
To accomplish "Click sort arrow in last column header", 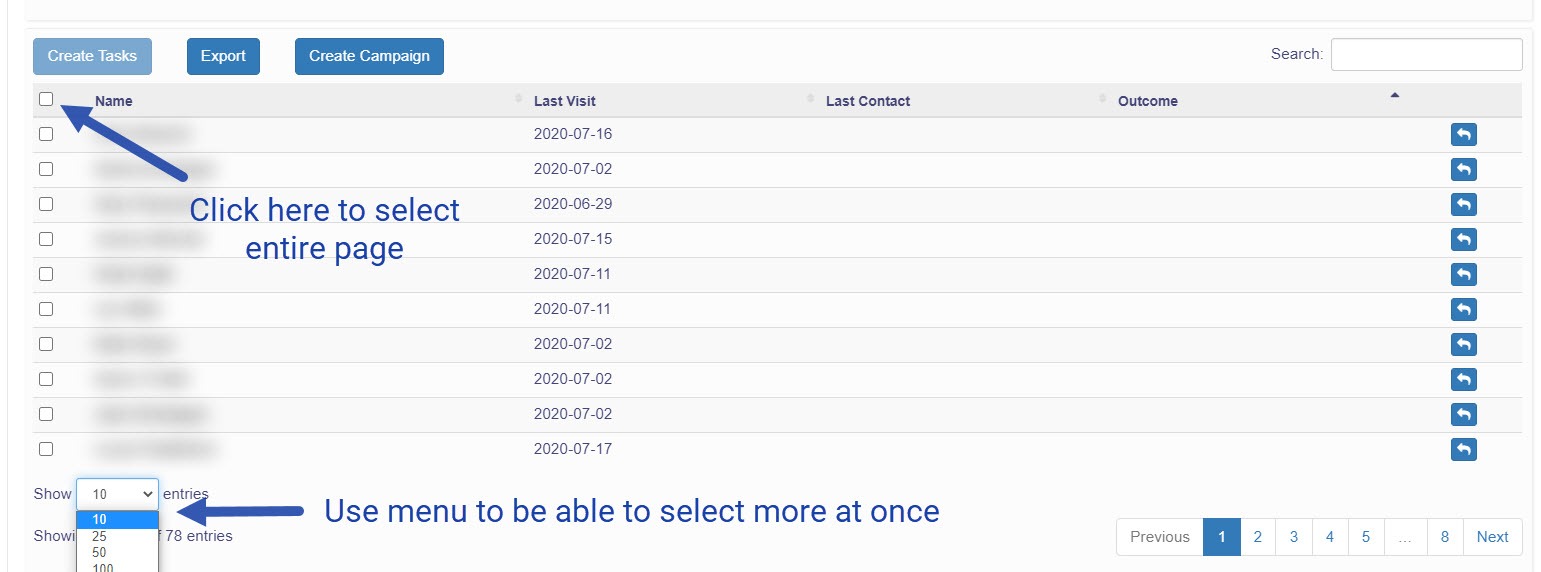I will pos(1394,96).
